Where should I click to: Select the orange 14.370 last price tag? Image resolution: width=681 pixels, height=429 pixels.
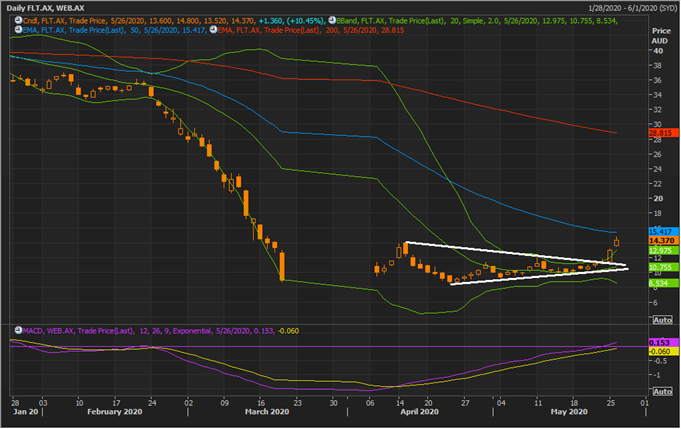(x=663, y=241)
